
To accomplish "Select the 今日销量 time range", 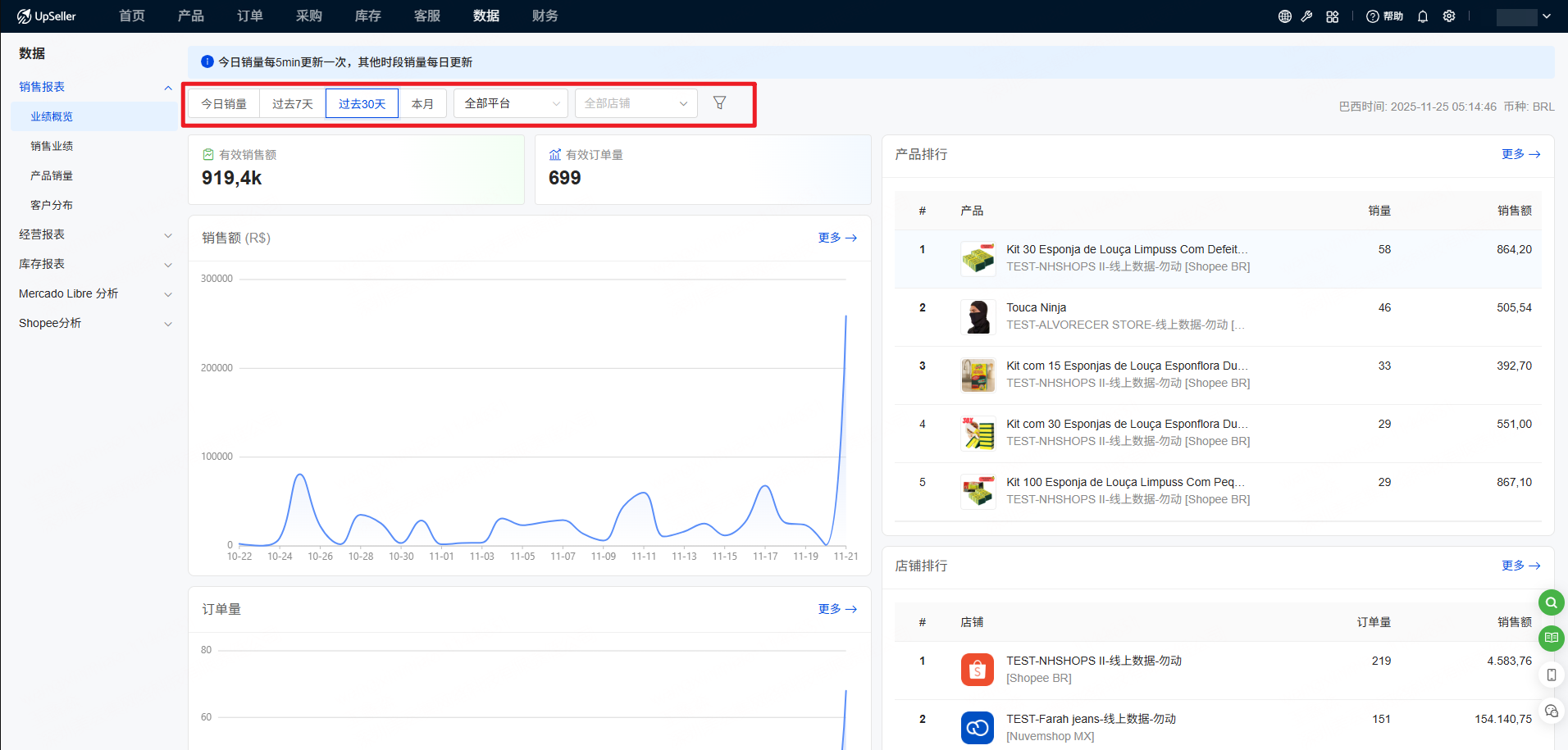I will point(224,104).
